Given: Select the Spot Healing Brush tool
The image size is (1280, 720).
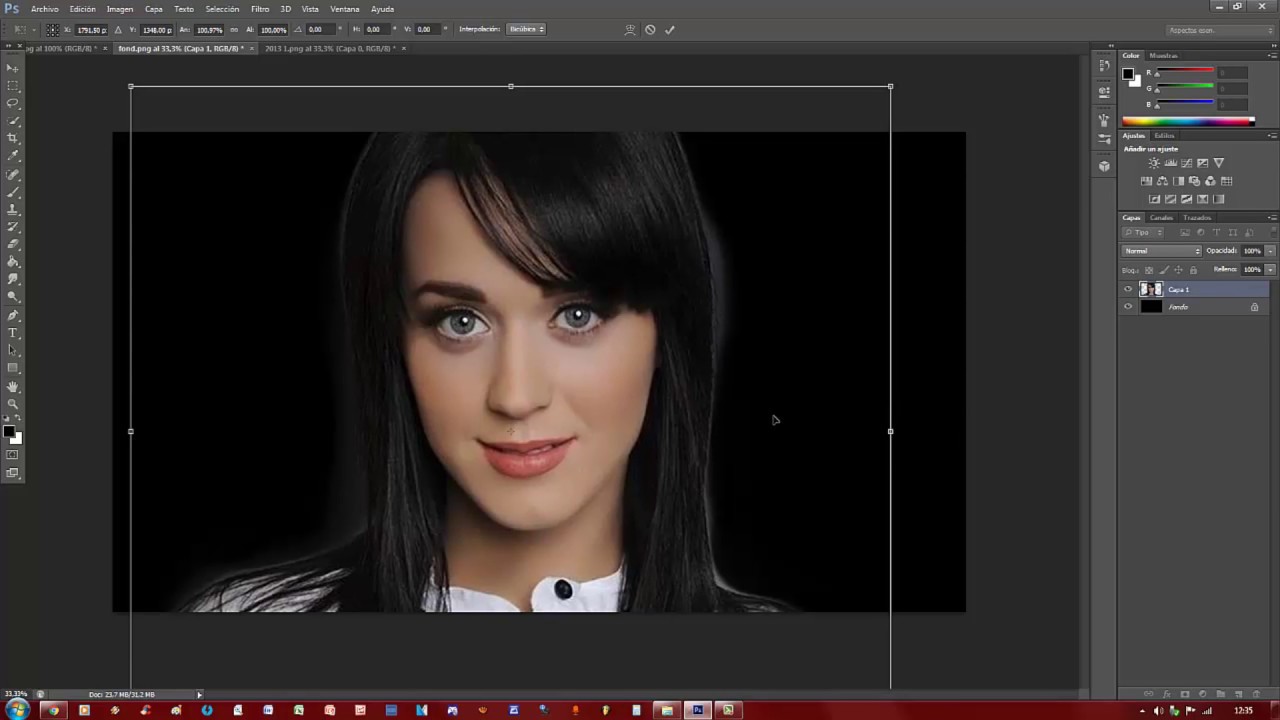Looking at the screenshot, I should 13,175.
